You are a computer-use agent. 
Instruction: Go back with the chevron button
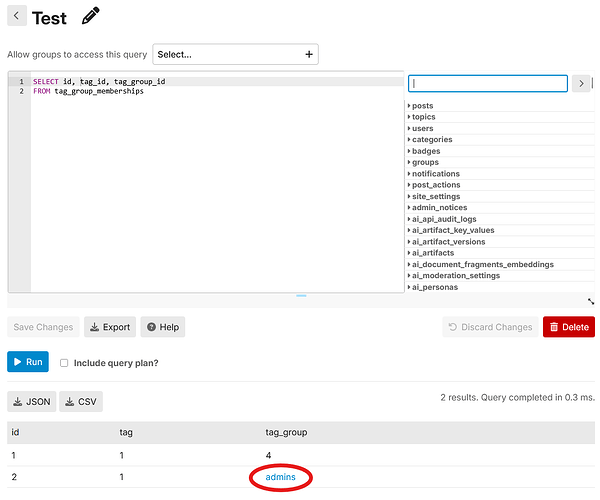tap(17, 16)
